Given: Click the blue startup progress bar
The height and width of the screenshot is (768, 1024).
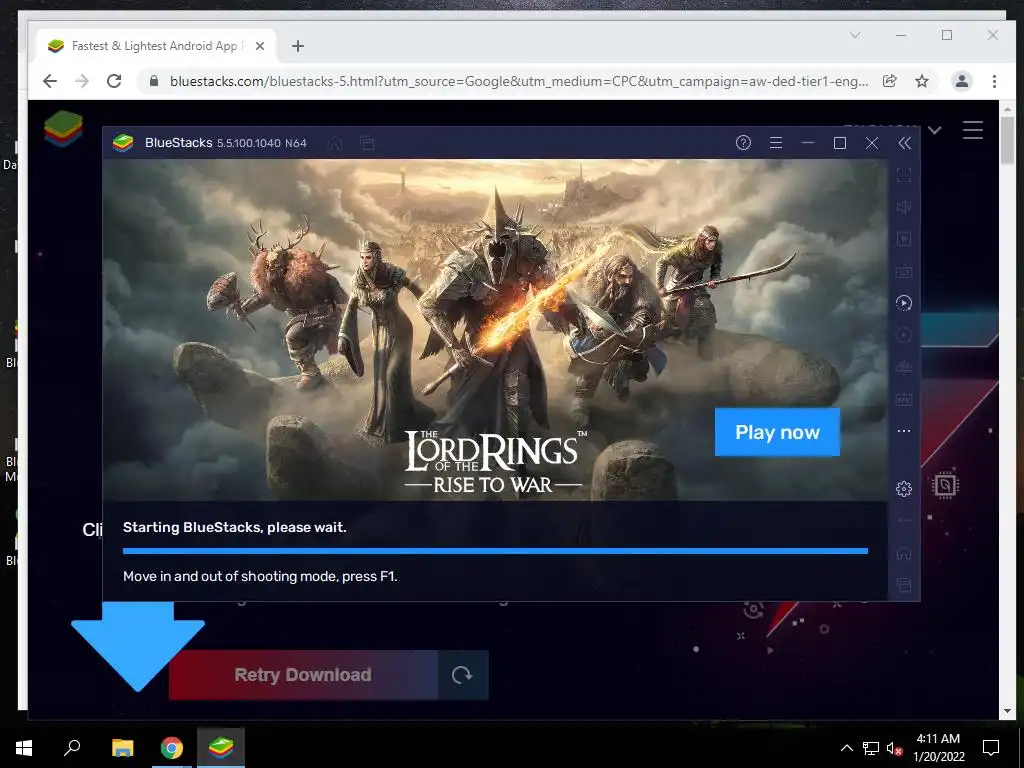Looking at the screenshot, I should tap(495, 551).
